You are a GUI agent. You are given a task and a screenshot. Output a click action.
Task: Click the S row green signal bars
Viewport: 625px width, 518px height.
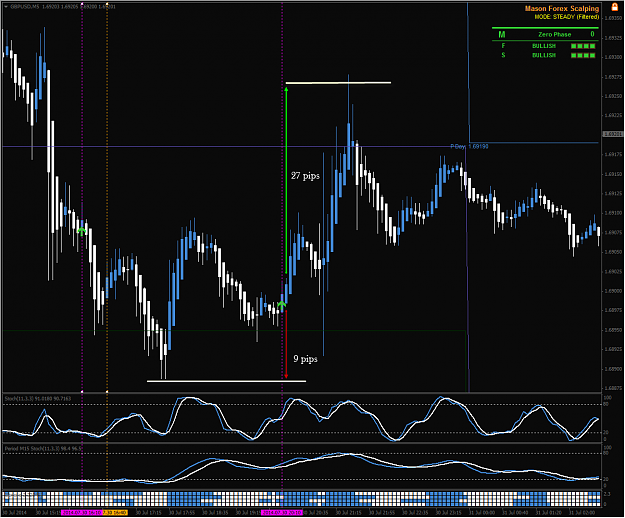click(583, 56)
